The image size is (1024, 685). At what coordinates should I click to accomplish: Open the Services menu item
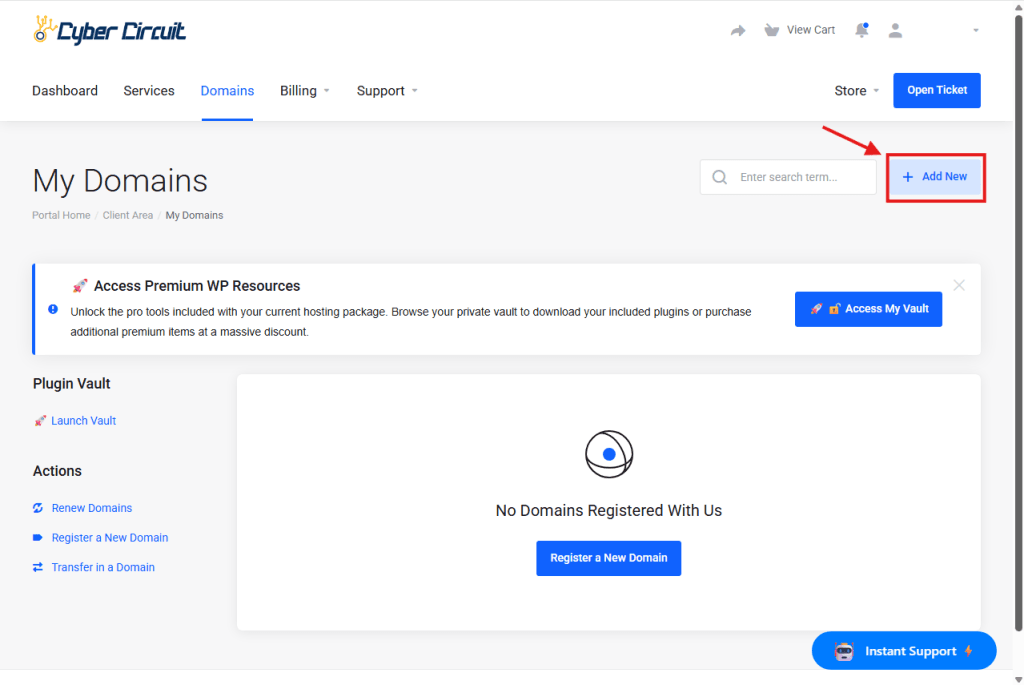coord(149,91)
